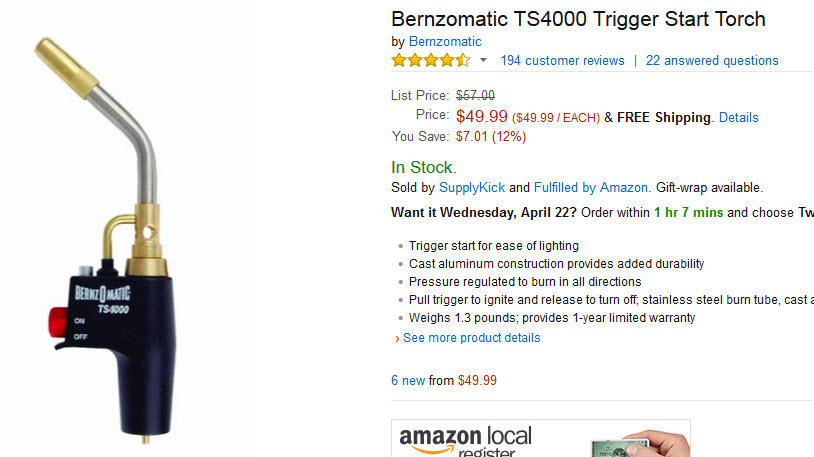The width and height of the screenshot is (814, 457).
Task: Open the 194 customer reviews link
Action: 562,61
